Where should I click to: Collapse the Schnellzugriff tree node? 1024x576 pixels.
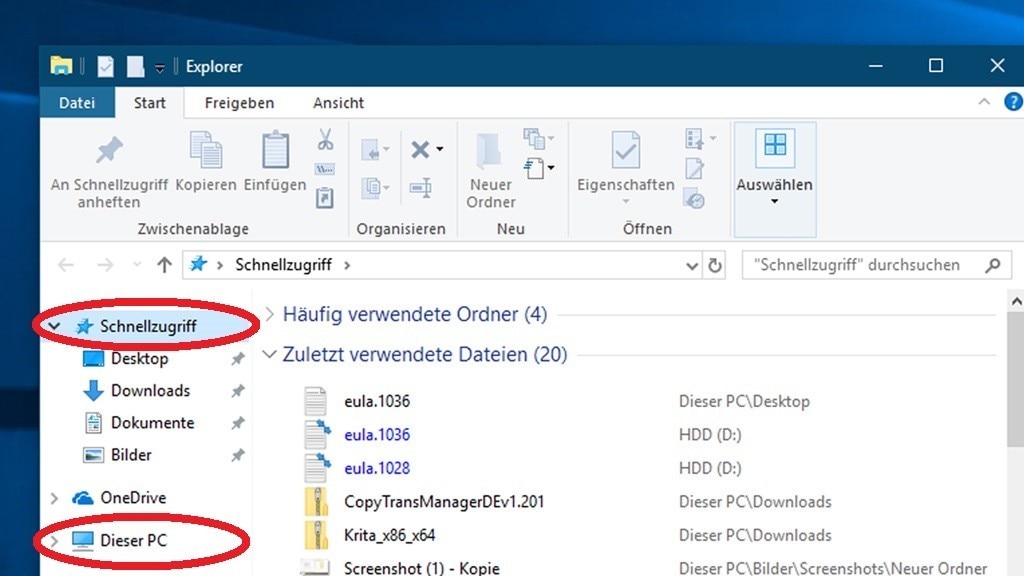click(53, 325)
